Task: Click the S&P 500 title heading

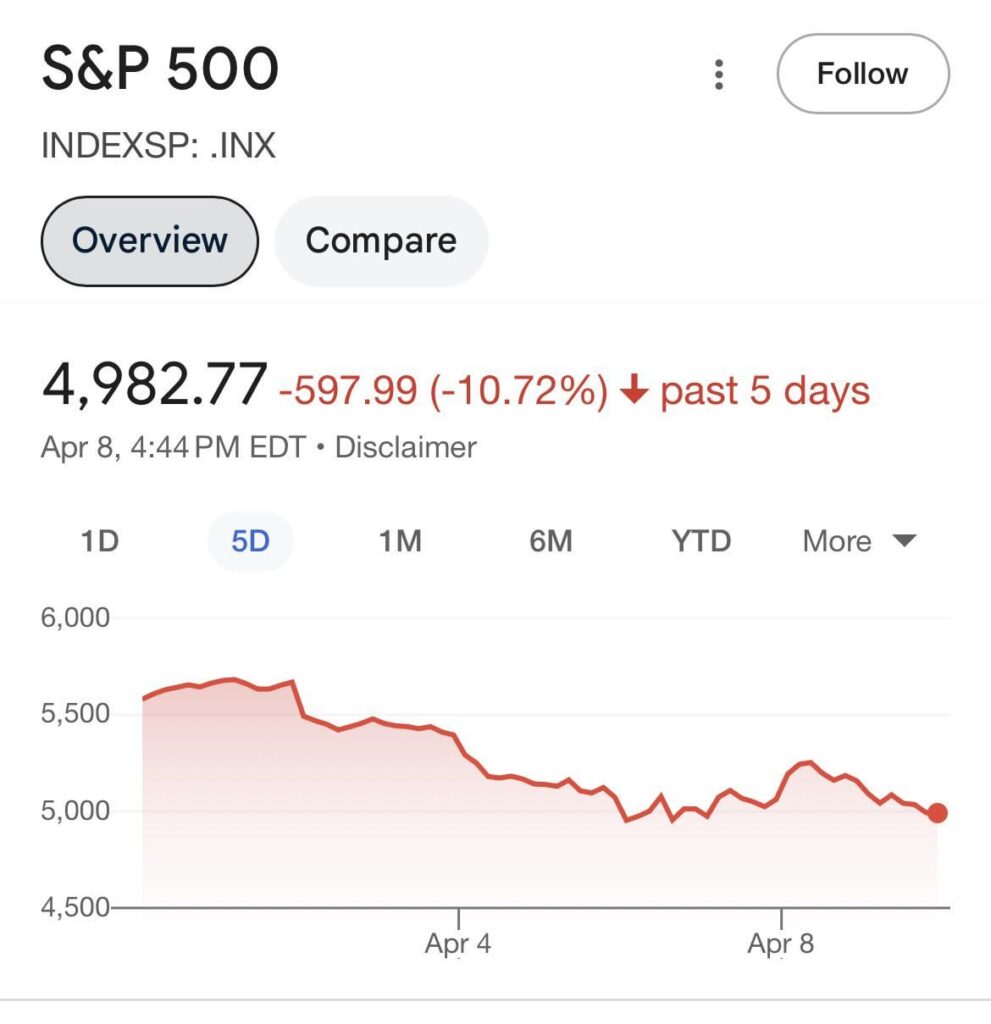Action: pos(160,70)
